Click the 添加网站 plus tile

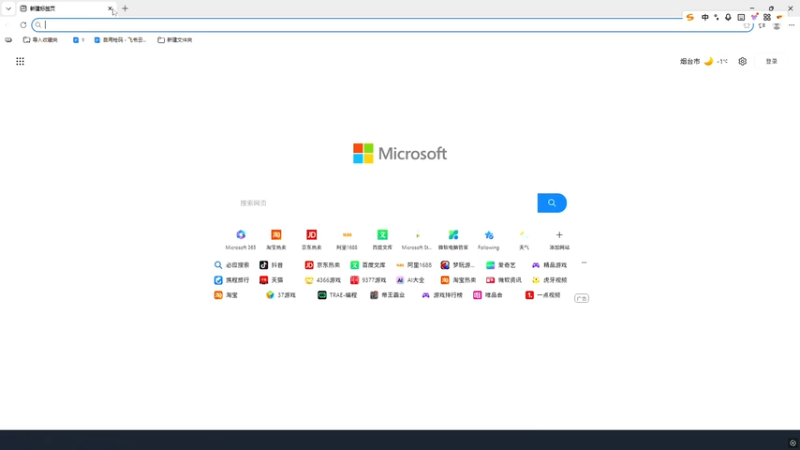559,239
